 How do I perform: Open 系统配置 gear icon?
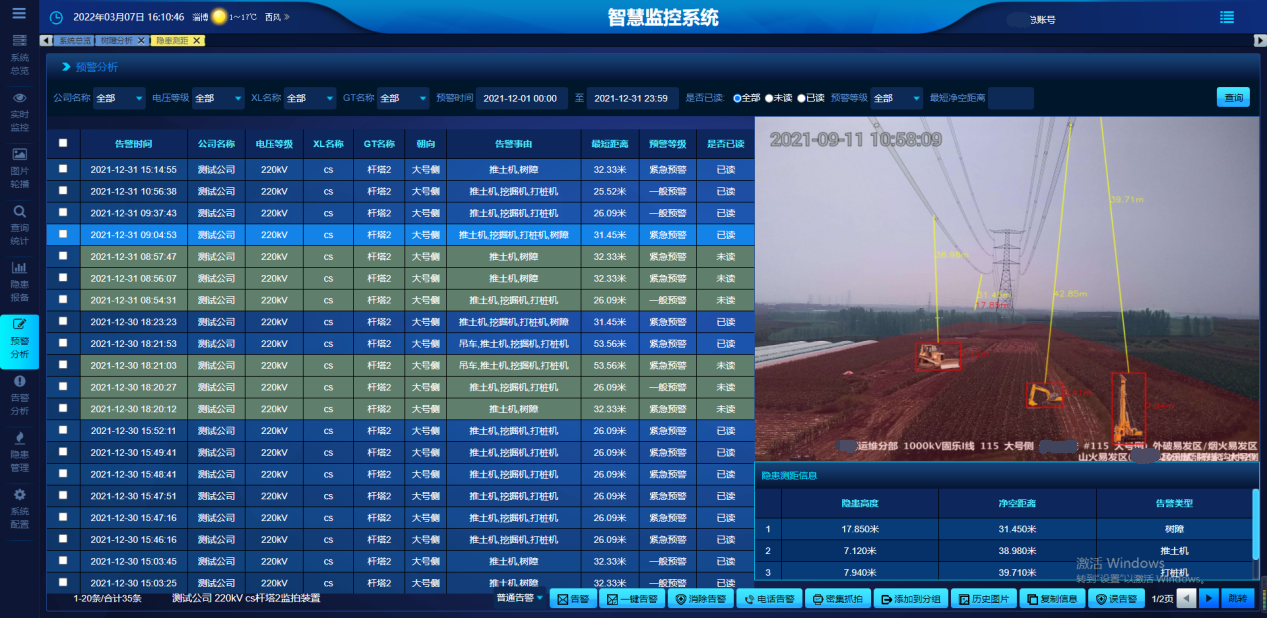(x=19, y=496)
